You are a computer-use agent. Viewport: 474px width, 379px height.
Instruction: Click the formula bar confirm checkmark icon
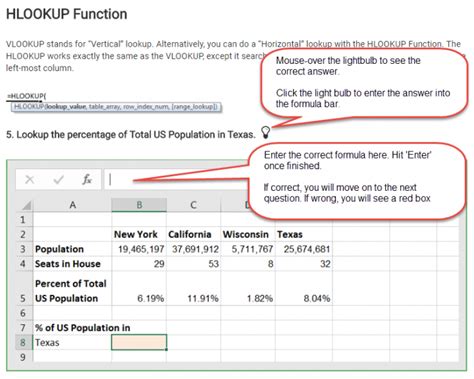coord(58,180)
